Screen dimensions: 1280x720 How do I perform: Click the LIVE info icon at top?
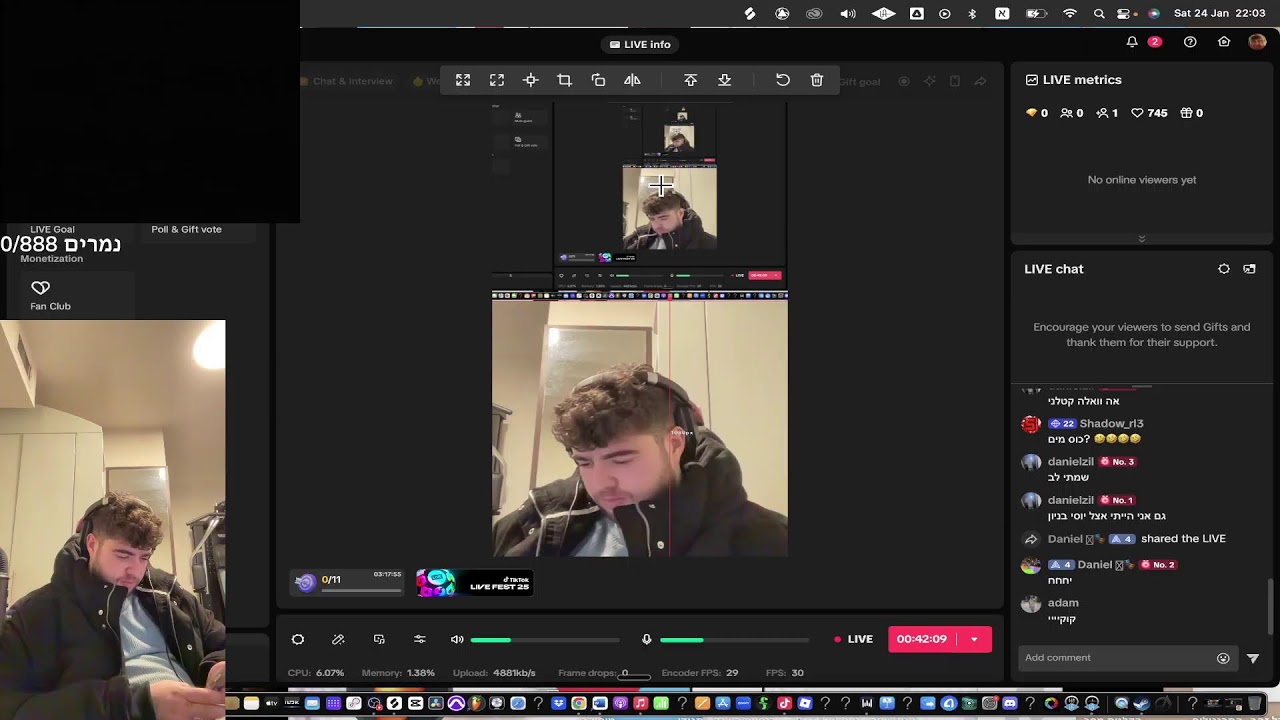[x=615, y=44]
